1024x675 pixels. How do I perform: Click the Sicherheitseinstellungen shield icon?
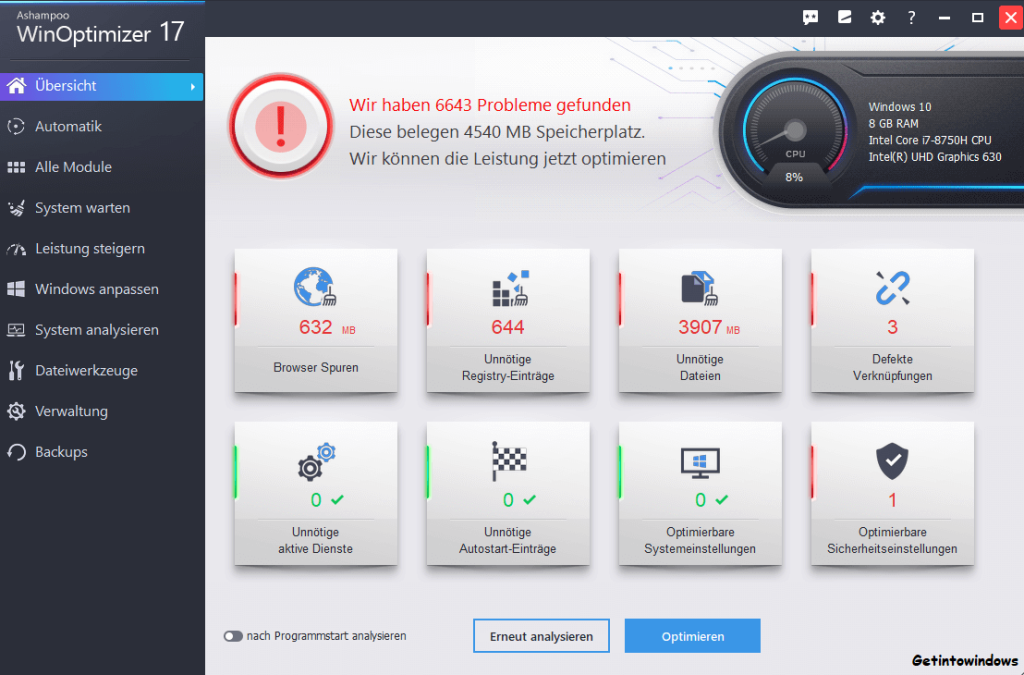pyautogui.click(x=892, y=461)
